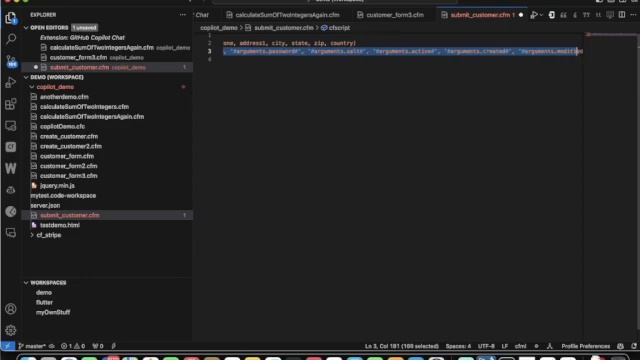Open the Remote Explorer monitor icon

click(11, 125)
